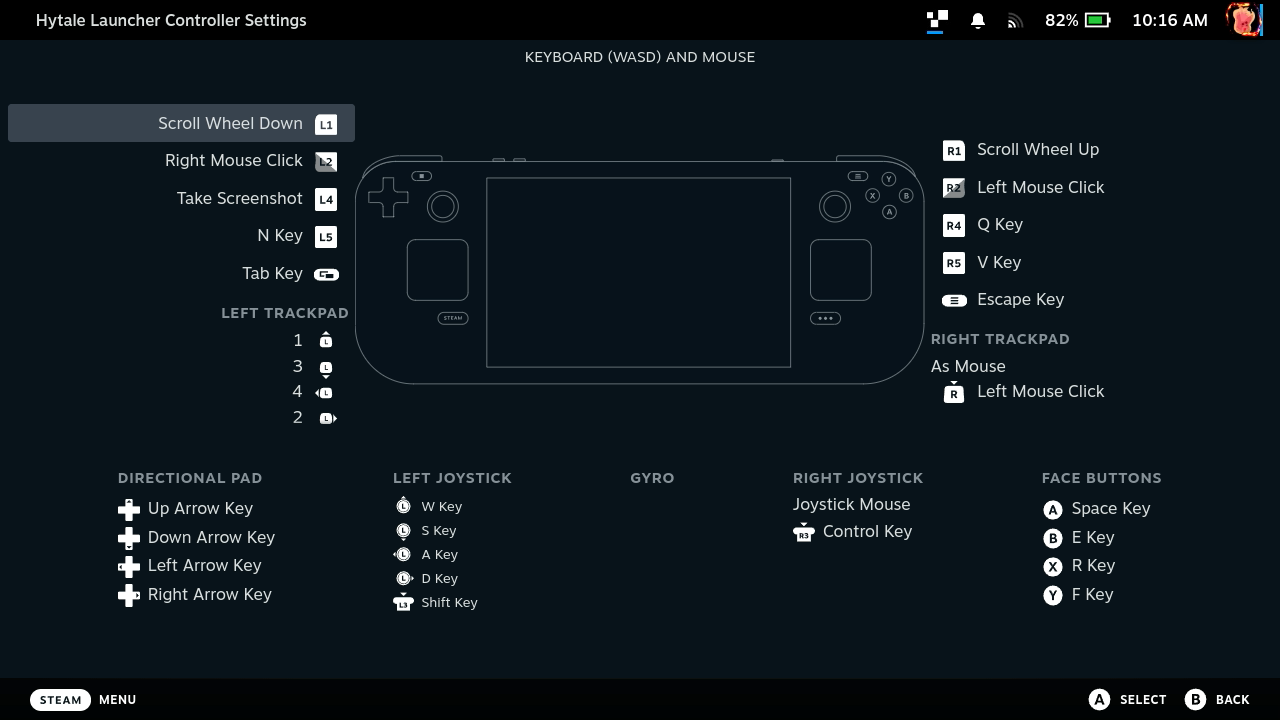Click the L4 Take Screenshot icon
Screen dimensions: 1280x720
(x=326, y=199)
